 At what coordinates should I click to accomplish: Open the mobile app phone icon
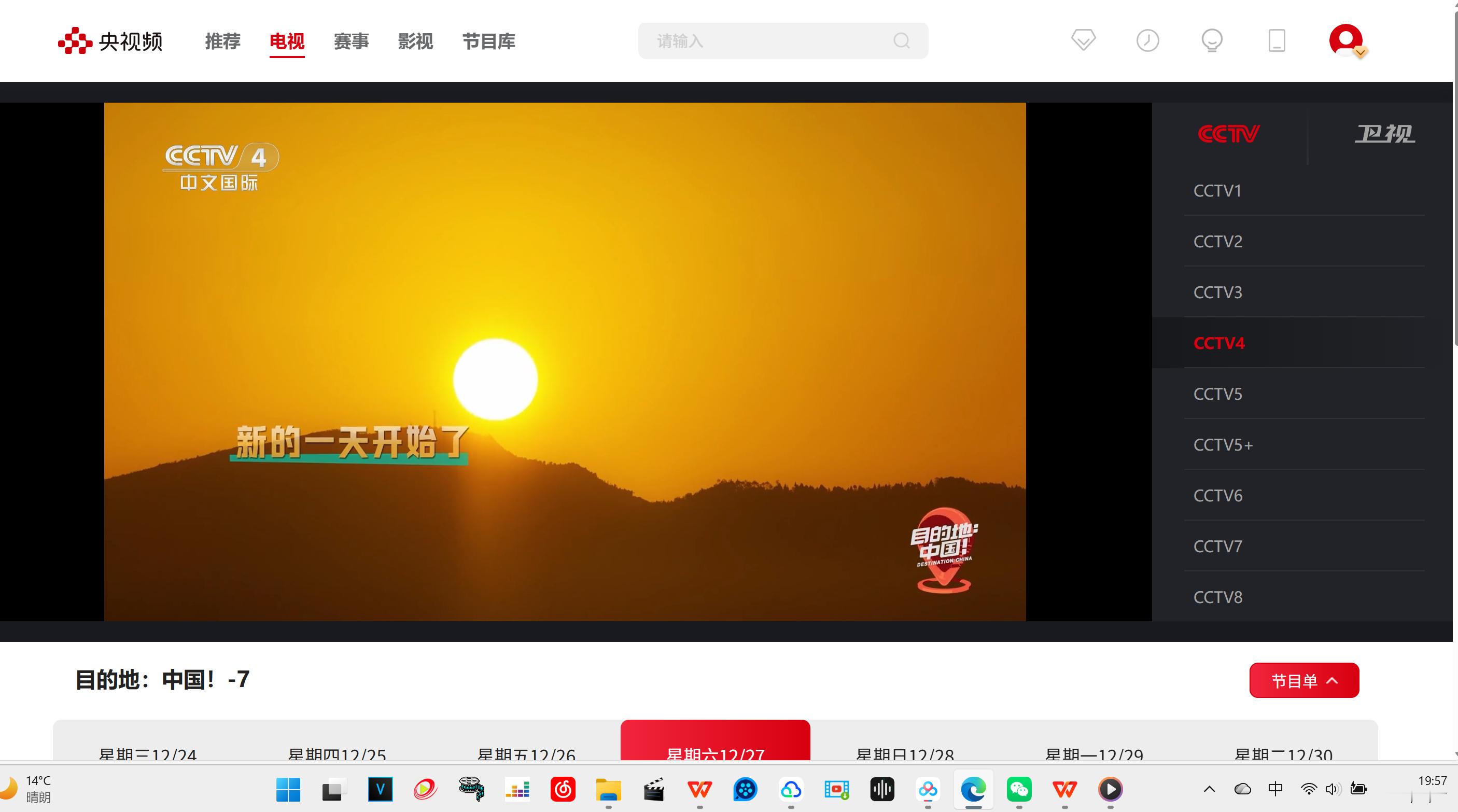pos(1277,41)
